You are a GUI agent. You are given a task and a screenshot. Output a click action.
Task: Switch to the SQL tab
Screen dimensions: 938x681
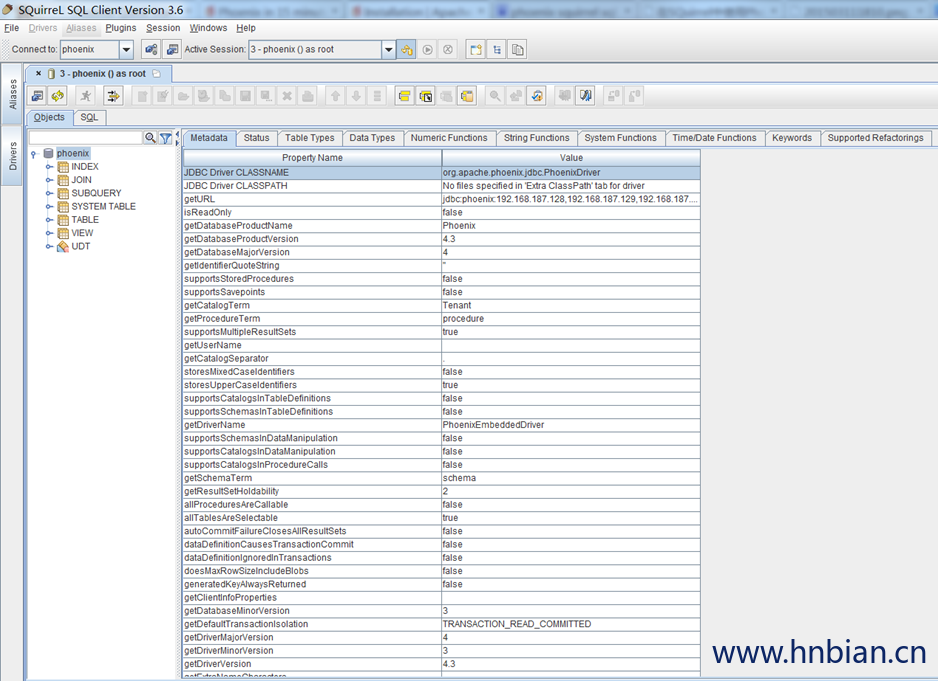click(x=89, y=117)
